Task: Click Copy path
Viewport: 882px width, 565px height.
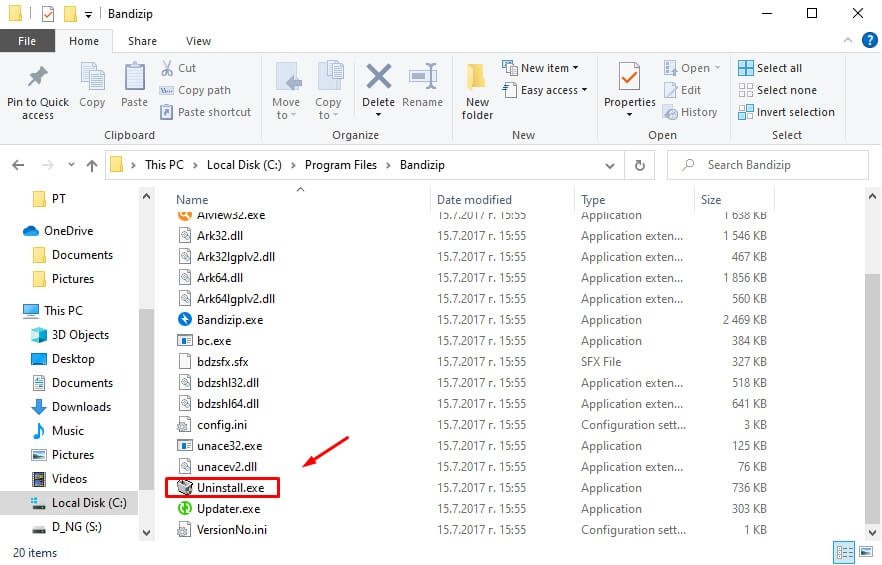Action: click(196, 90)
